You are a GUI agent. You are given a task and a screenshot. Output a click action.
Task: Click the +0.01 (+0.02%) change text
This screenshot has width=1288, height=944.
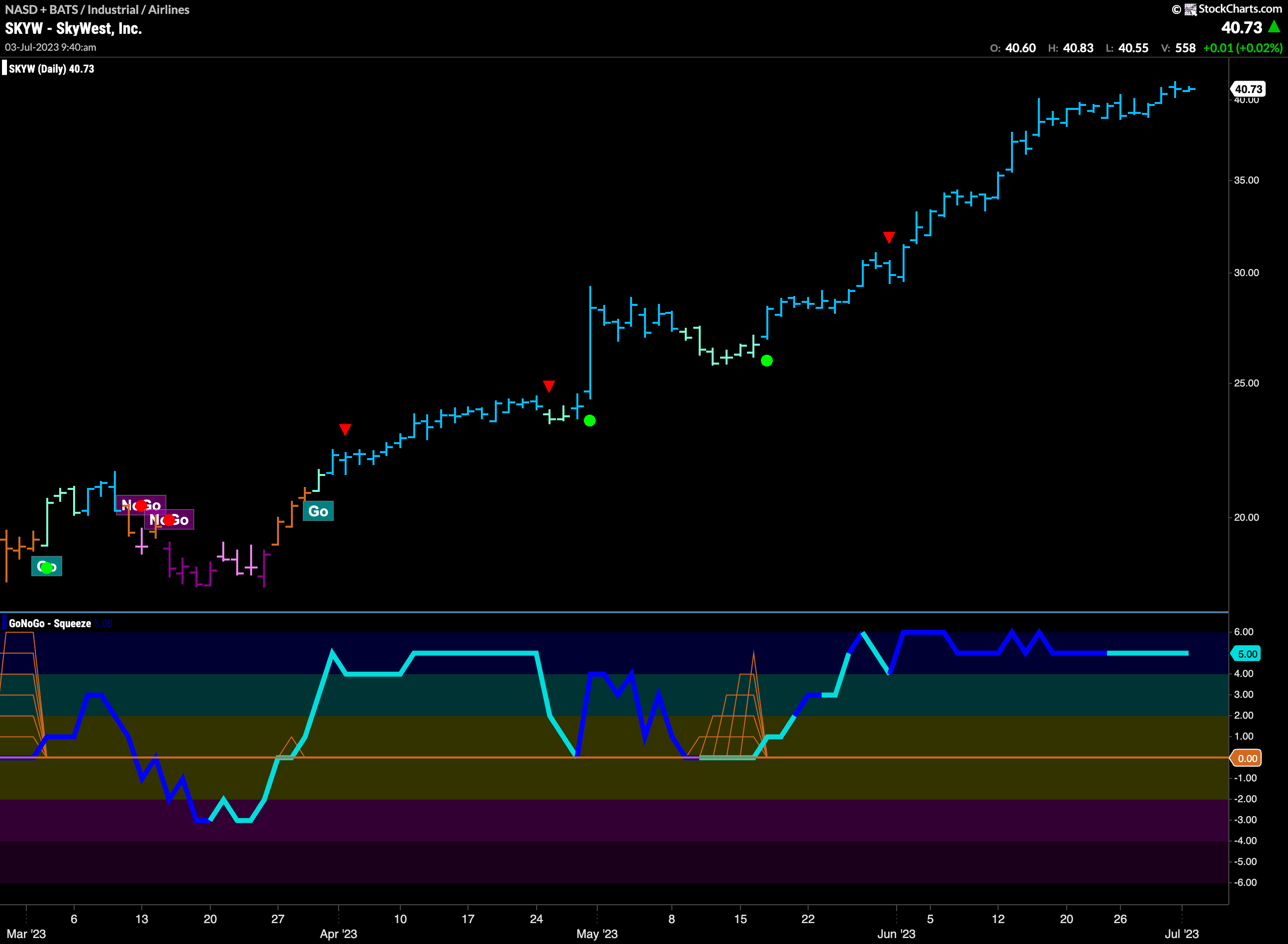click(x=1243, y=48)
